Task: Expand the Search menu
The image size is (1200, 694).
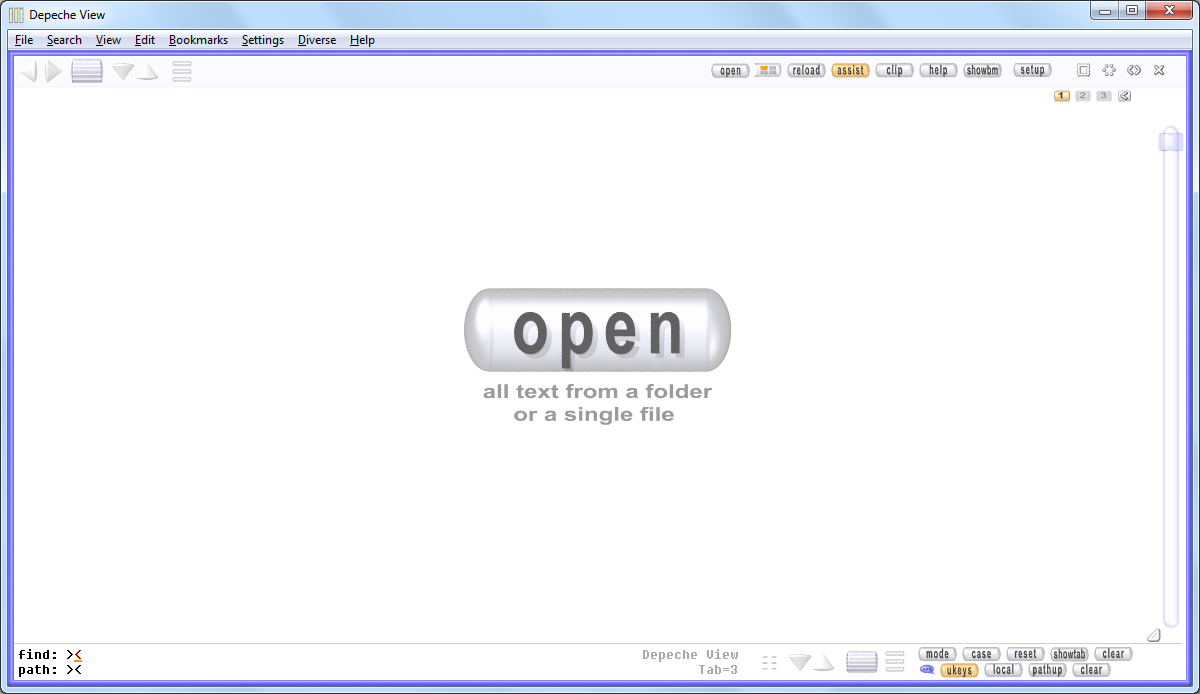Action: click(64, 40)
